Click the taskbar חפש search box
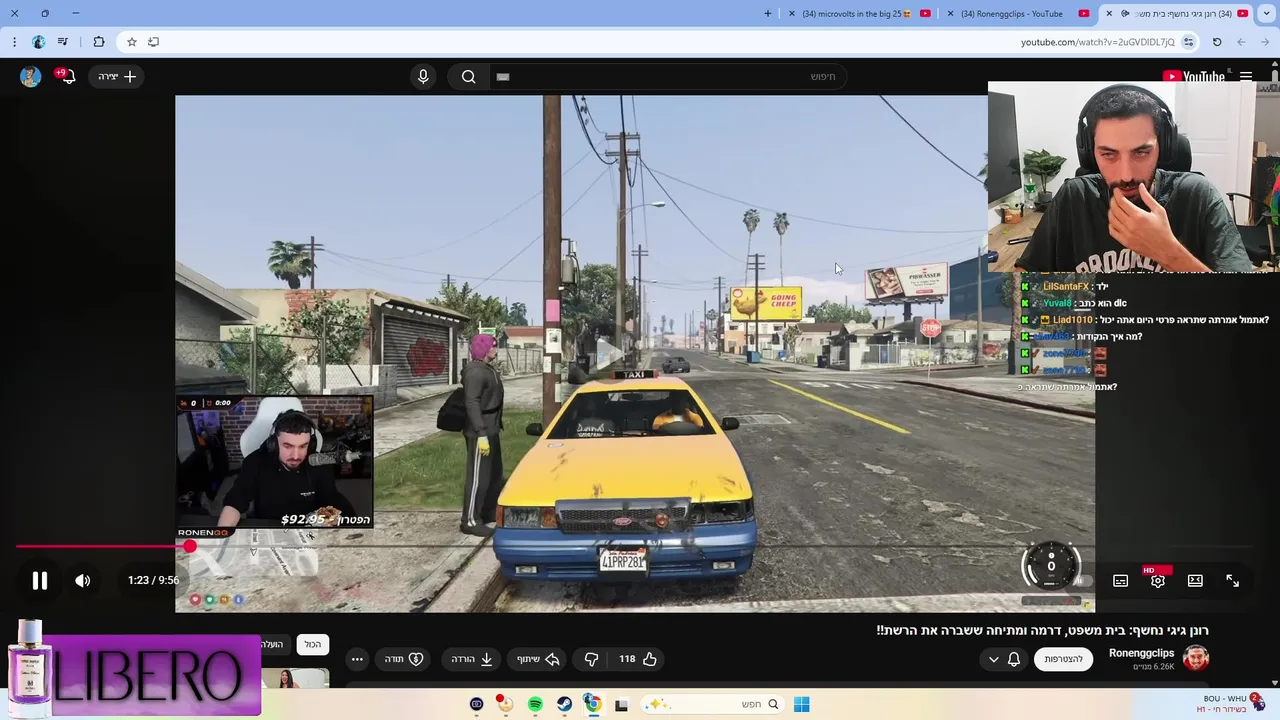 (x=712, y=704)
